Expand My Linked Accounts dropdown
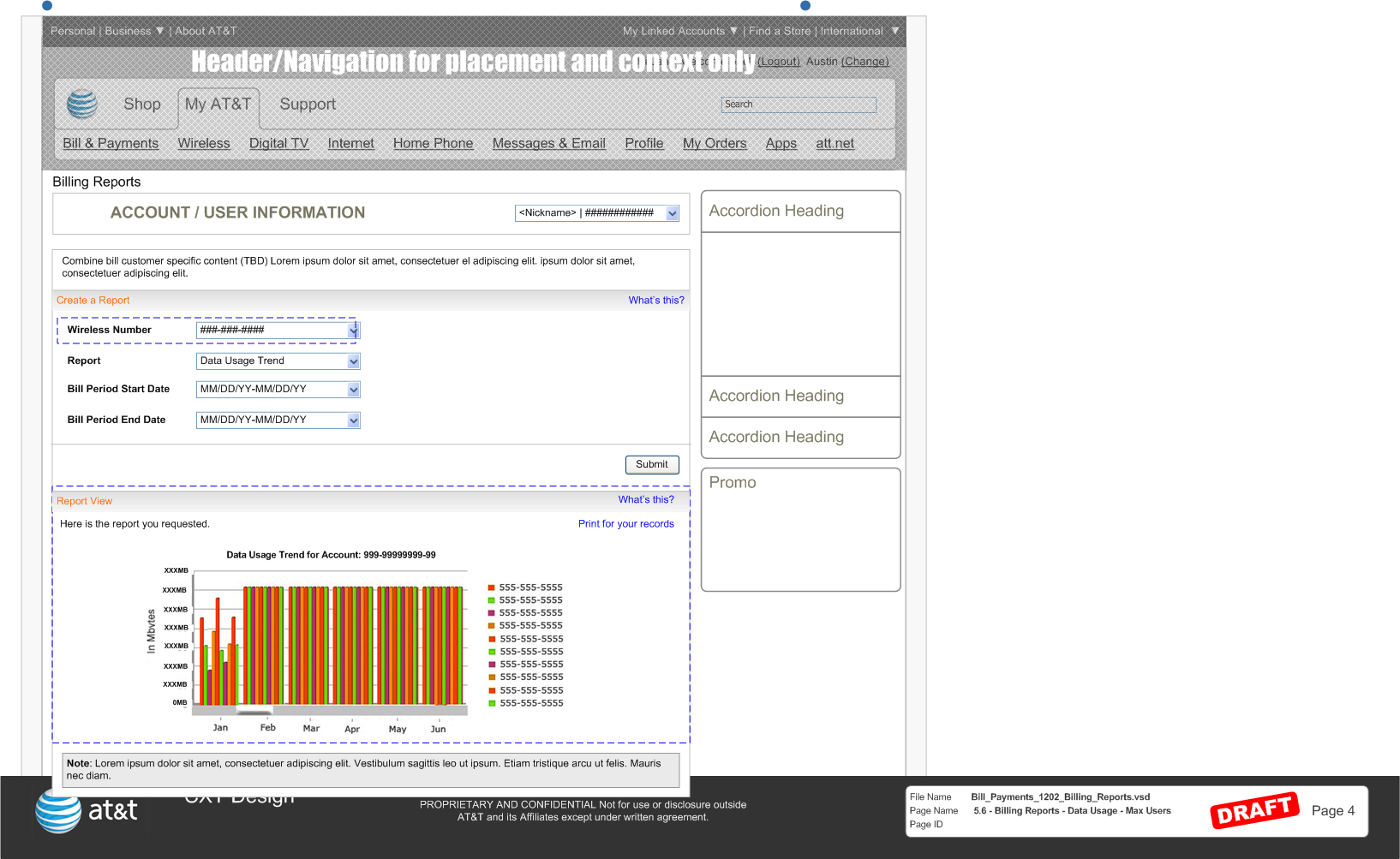The image size is (1400, 859). click(x=733, y=31)
